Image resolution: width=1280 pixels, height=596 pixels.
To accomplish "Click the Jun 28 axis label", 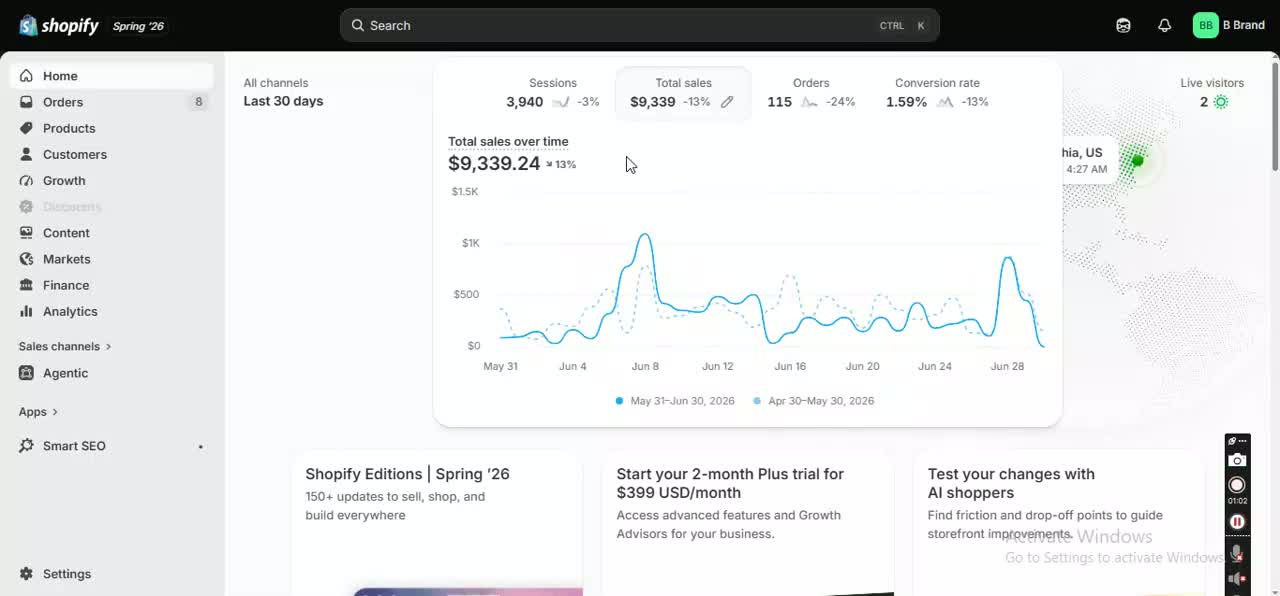I will point(1007,367).
